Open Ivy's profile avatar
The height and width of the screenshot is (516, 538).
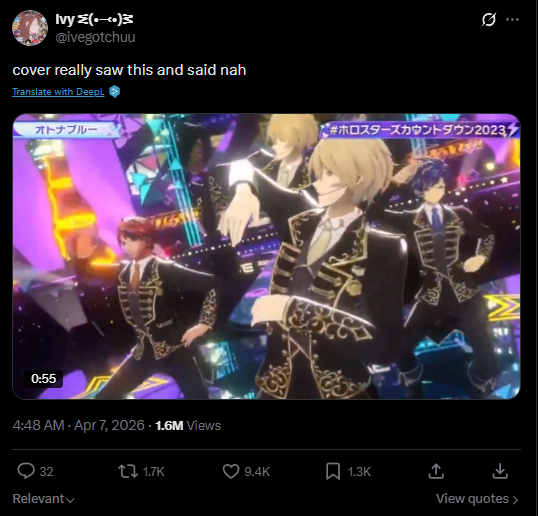point(30,28)
